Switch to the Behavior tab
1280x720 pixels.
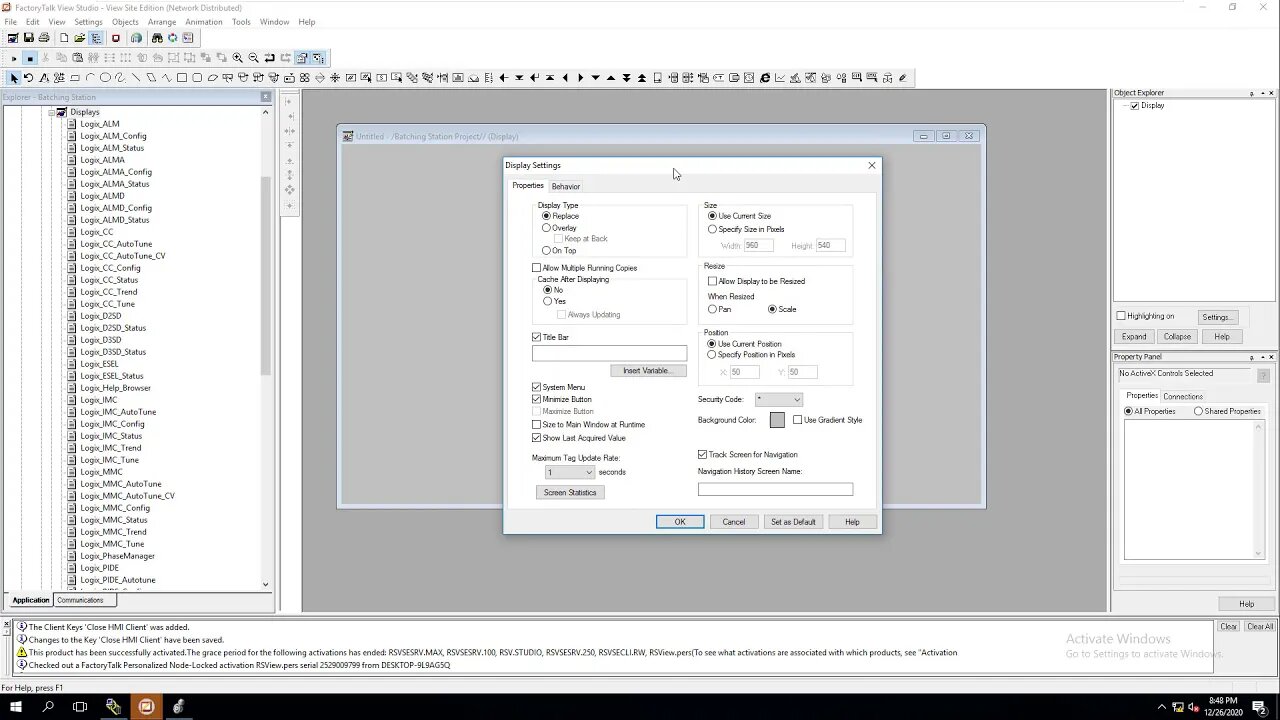coord(566,186)
